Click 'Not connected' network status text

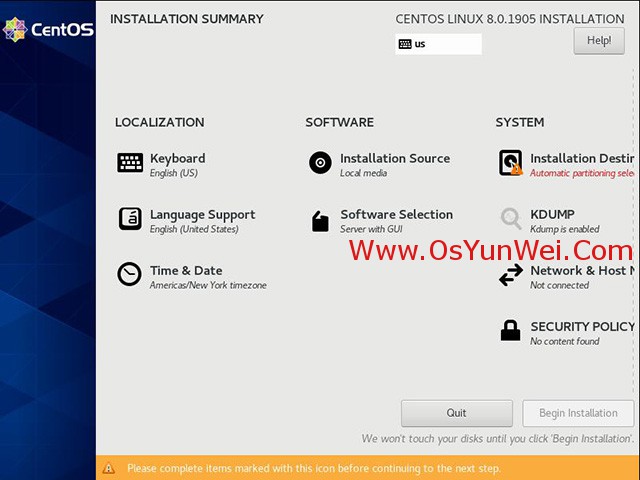click(x=559, y=285)
